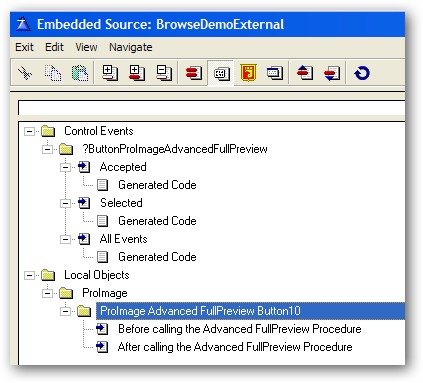The height and width of the screenshot is (383, 423).
Task: Select Generated Code under All Events
Action: (157, 257)
